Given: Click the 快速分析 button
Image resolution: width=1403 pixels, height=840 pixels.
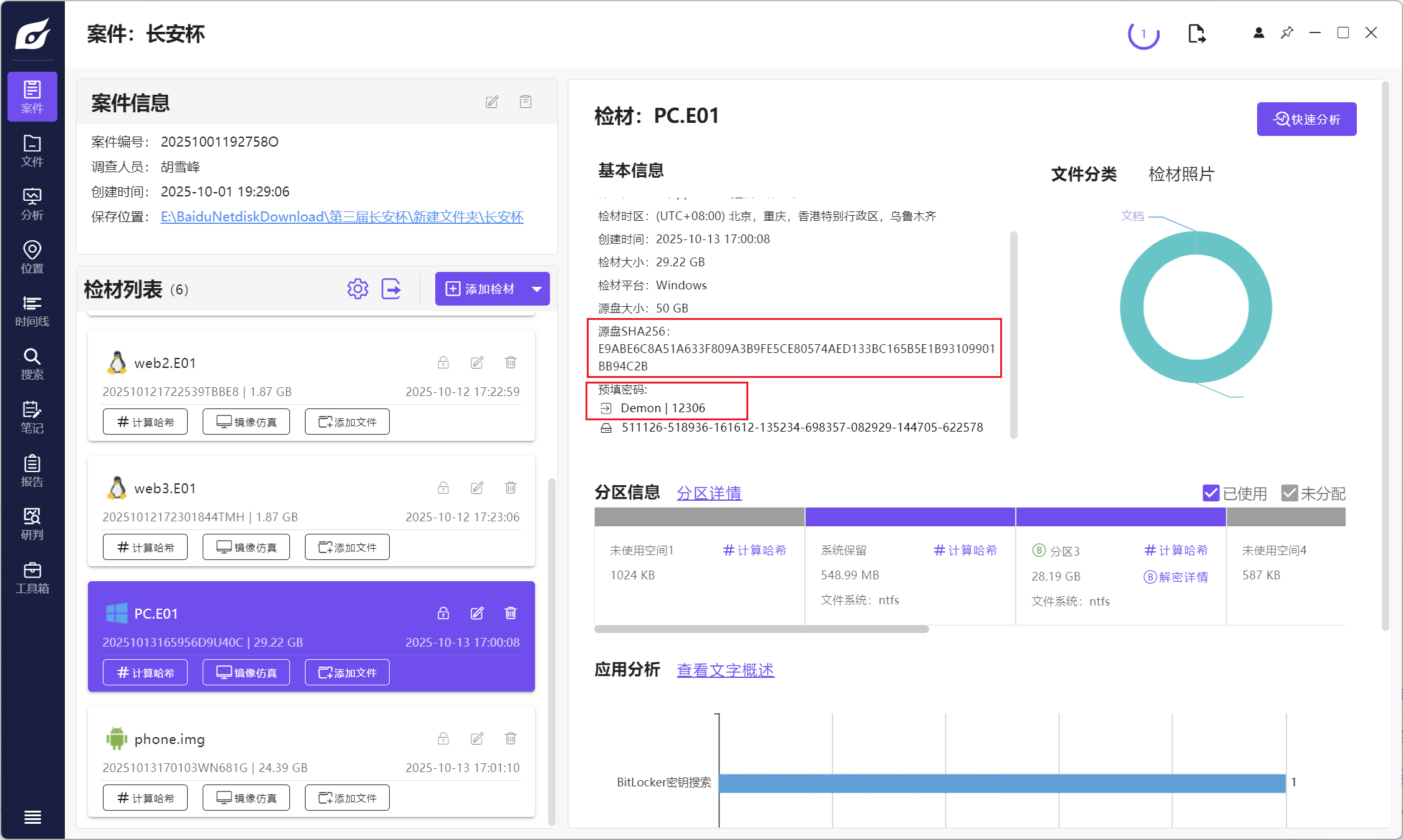Looking at the screenshot, I should (x=1306, y=119).
